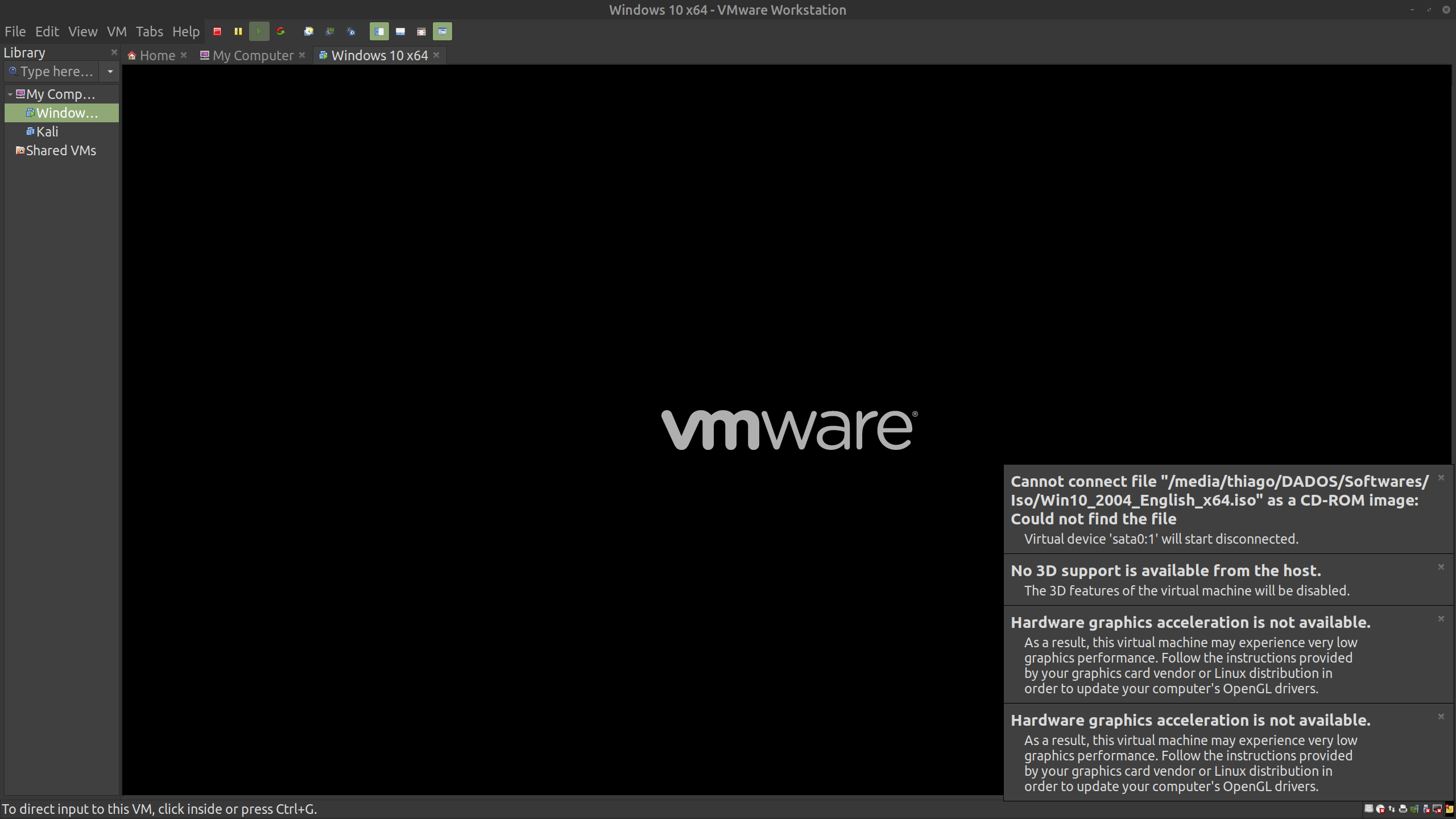
Task: Open the Tabs menu
Action: pyautogui.click(x=149, y=31)
